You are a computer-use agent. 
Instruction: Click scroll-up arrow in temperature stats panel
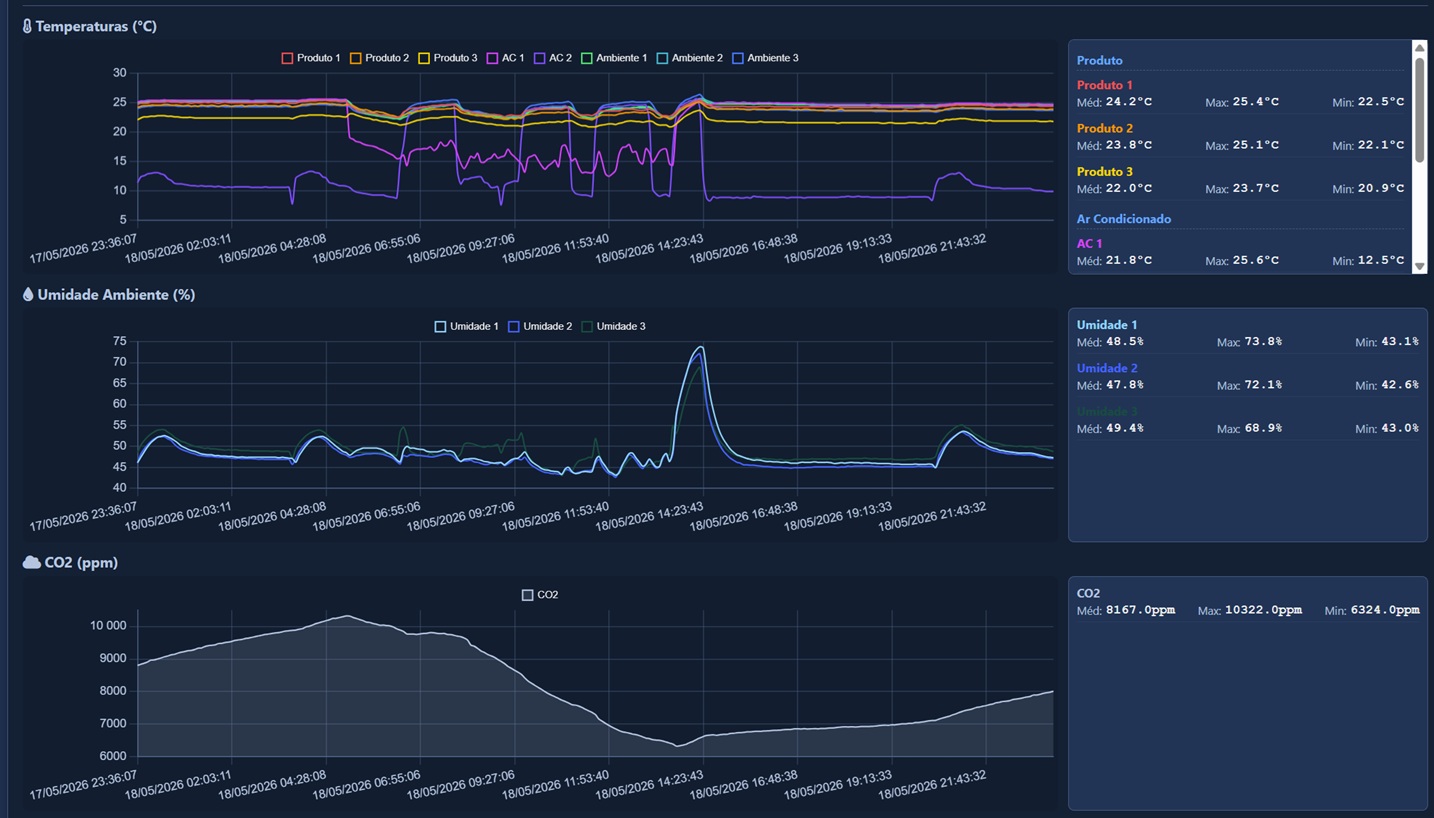(x=1419, y=48)
